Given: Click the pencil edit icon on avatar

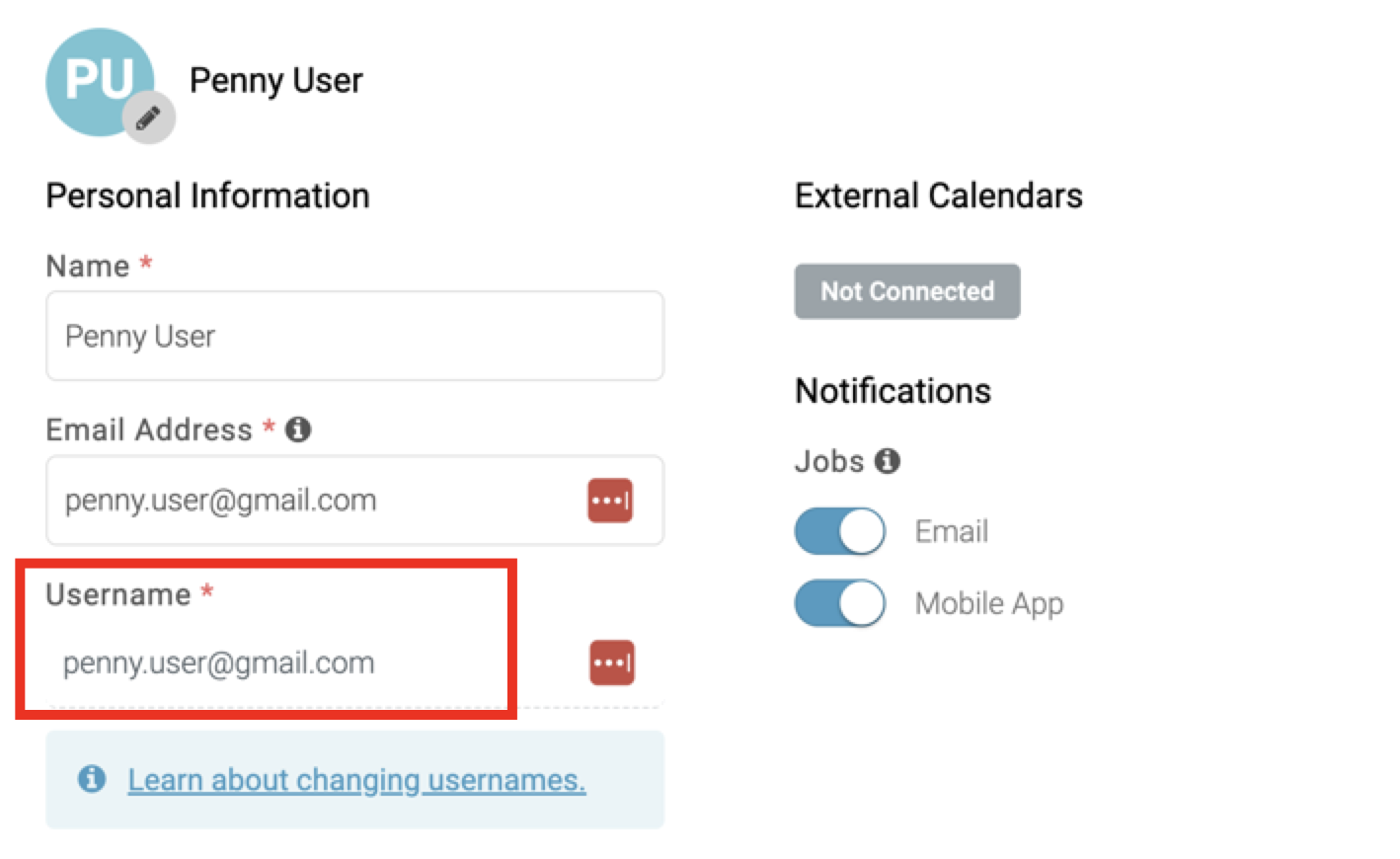Looking at the screenshot, I should [x=149, y=118].
